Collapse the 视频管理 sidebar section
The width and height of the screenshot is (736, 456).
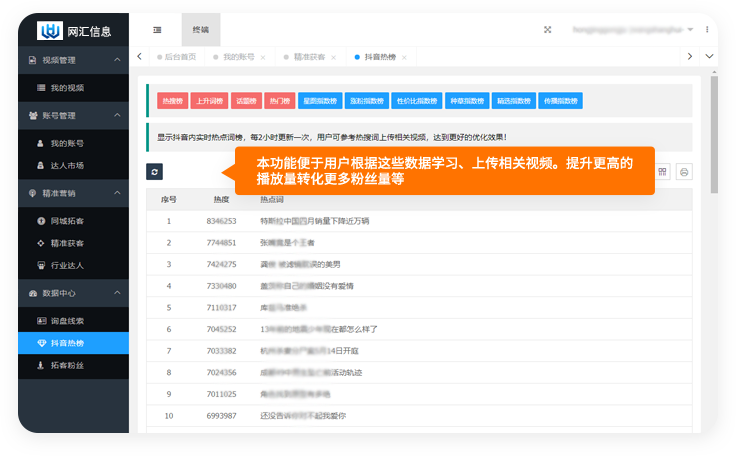click(117, 60)
